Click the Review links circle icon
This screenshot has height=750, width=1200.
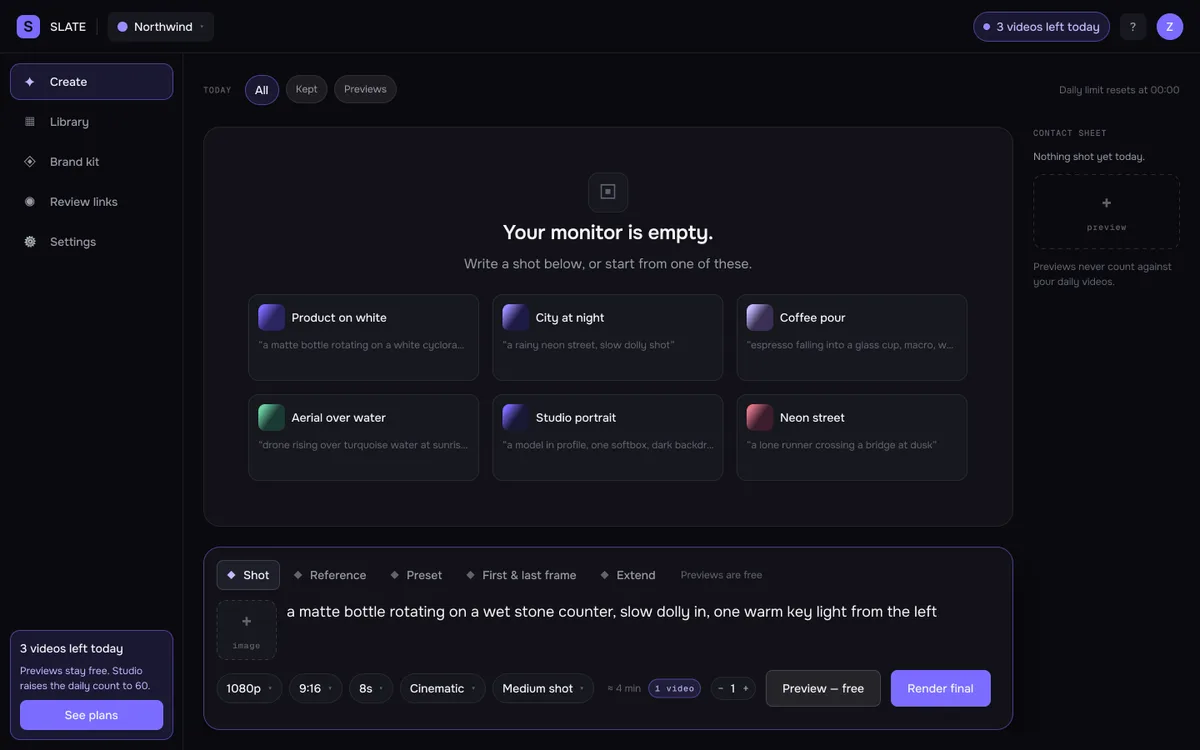click(30, 202)
